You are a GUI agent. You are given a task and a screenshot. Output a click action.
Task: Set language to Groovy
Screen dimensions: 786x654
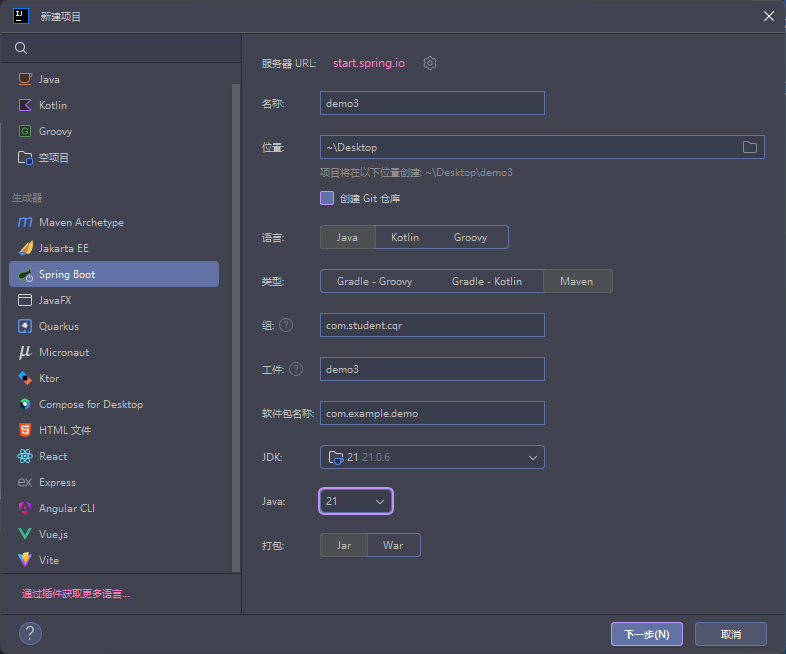470,237
